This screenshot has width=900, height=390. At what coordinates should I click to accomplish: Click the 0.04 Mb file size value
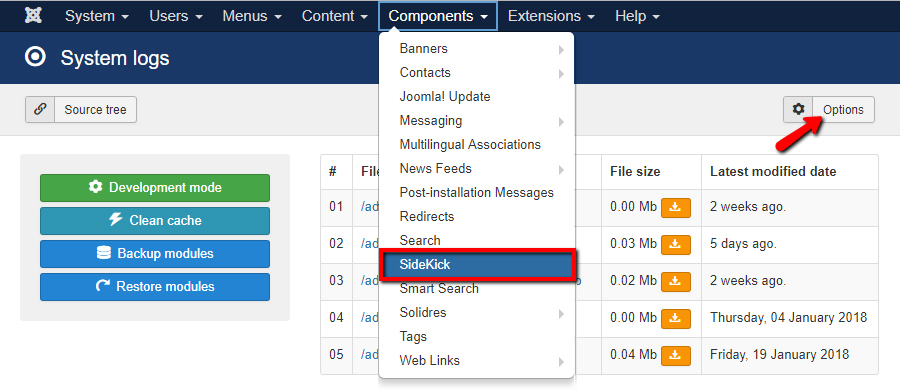click(633, 355)
